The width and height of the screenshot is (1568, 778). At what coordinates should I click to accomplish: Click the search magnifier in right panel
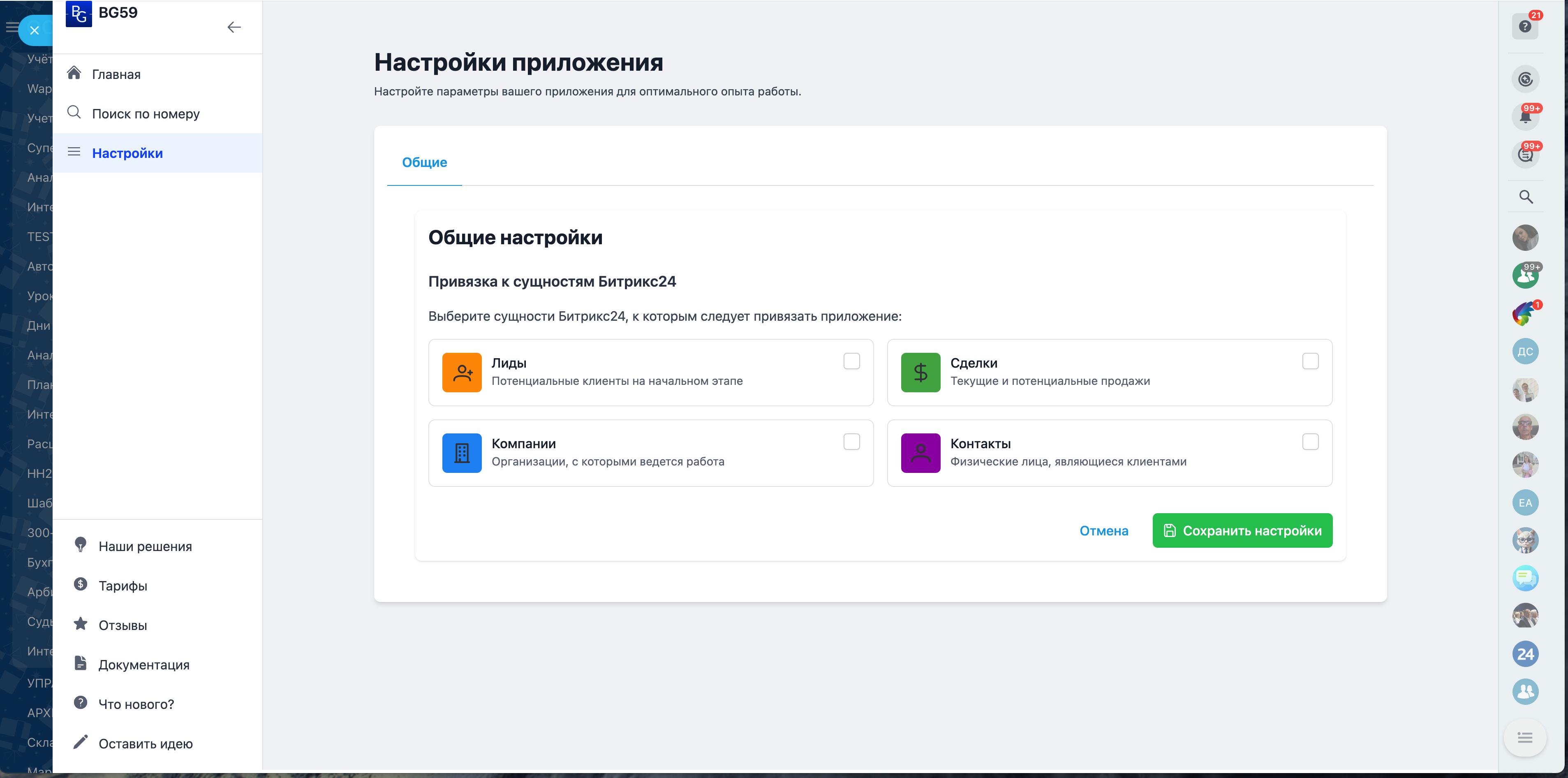point(1525,197)
